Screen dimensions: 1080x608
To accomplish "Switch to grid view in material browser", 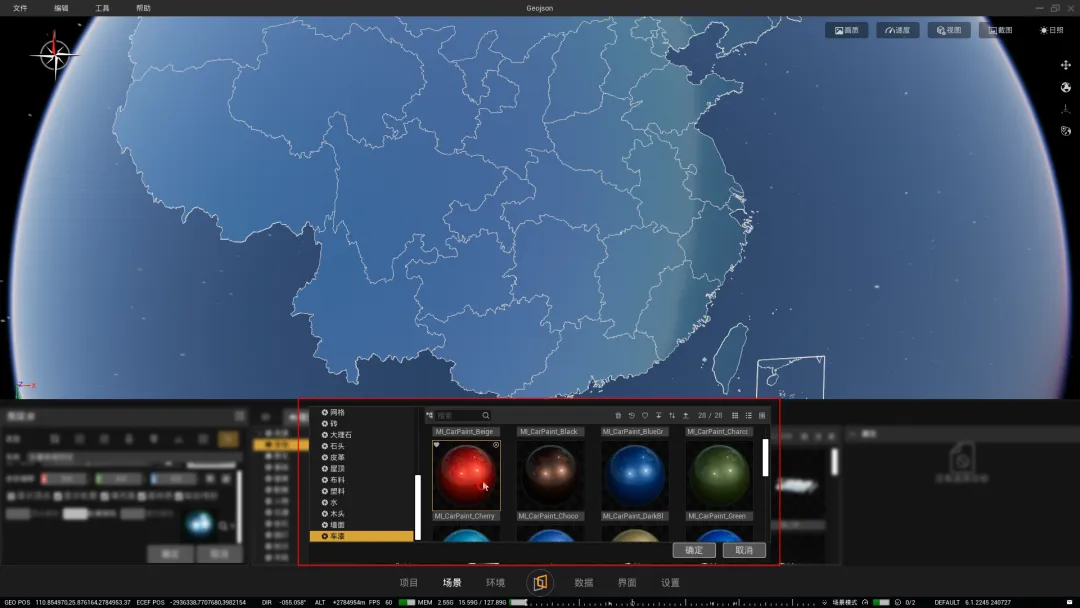I will click(x=735, y=415).
